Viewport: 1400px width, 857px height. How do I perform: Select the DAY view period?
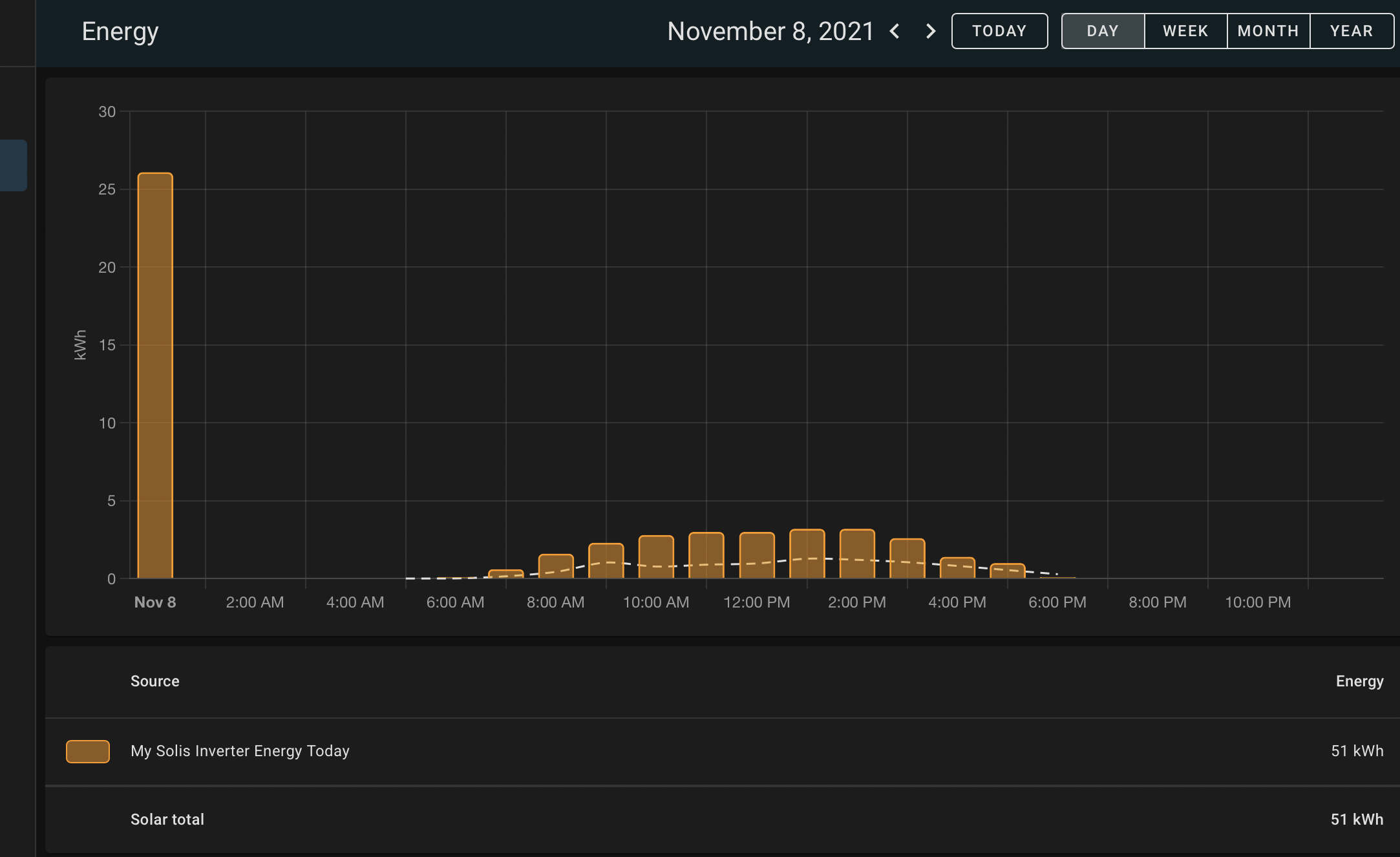[x=1103, y=31]
